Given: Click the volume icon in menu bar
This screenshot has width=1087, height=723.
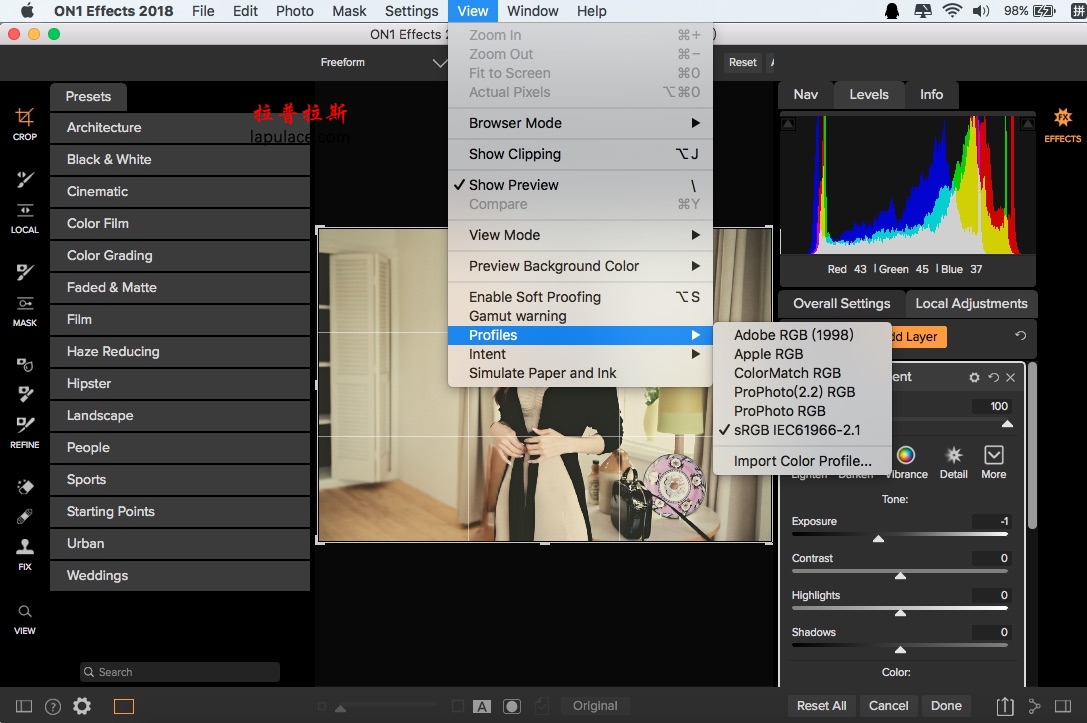Looking at the screenshot, I should 981,10.
